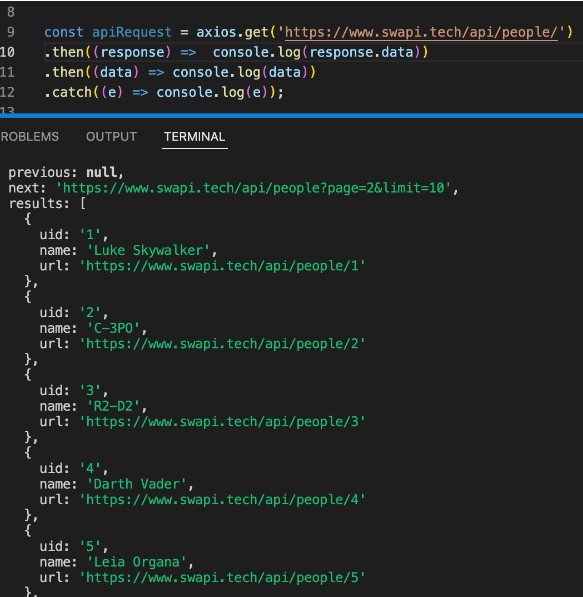Click the next page URL with page=2&limit=10
Image resolution: width=583 pixels, height=597 pixels.
tap(254, 188)
